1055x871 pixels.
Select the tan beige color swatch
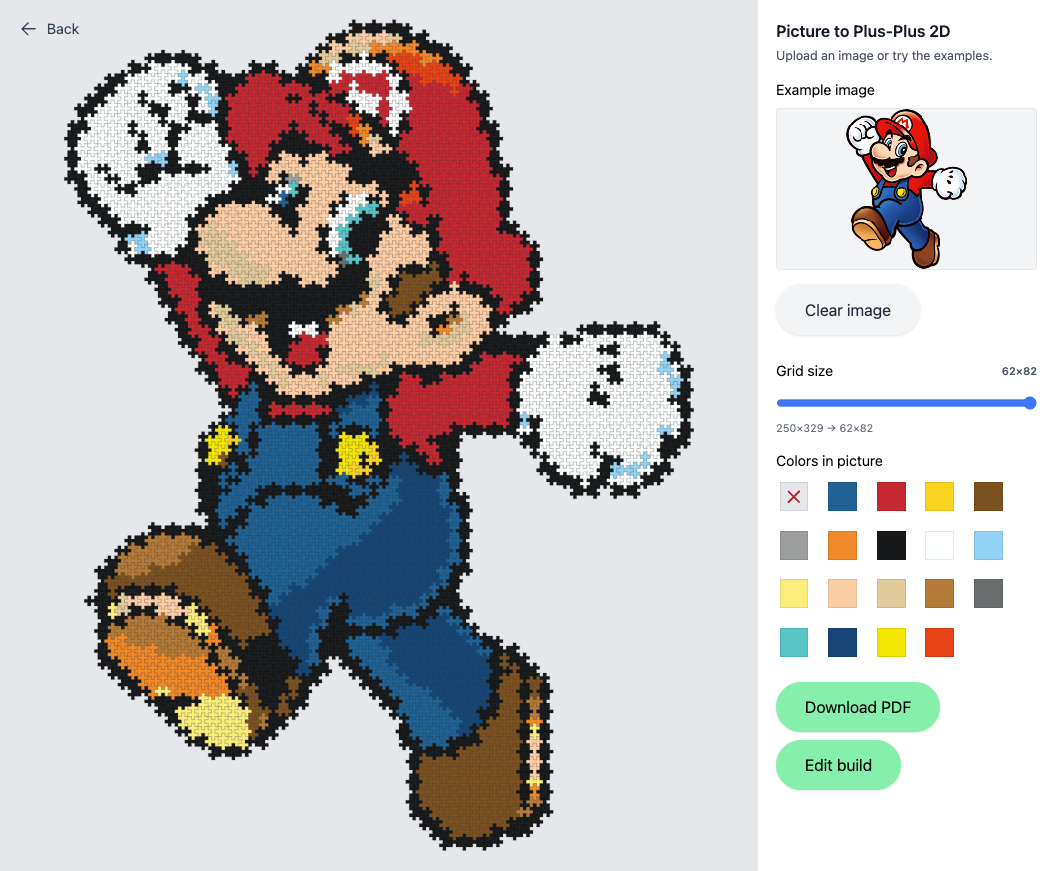(892, 593)
